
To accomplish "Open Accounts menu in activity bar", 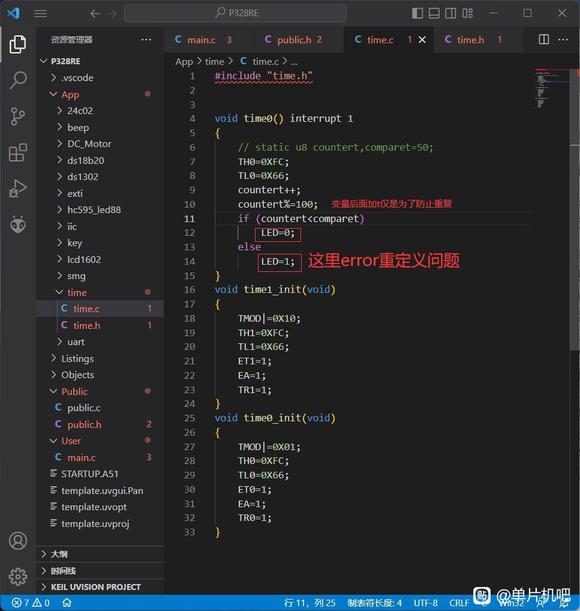I will (18, 541).
